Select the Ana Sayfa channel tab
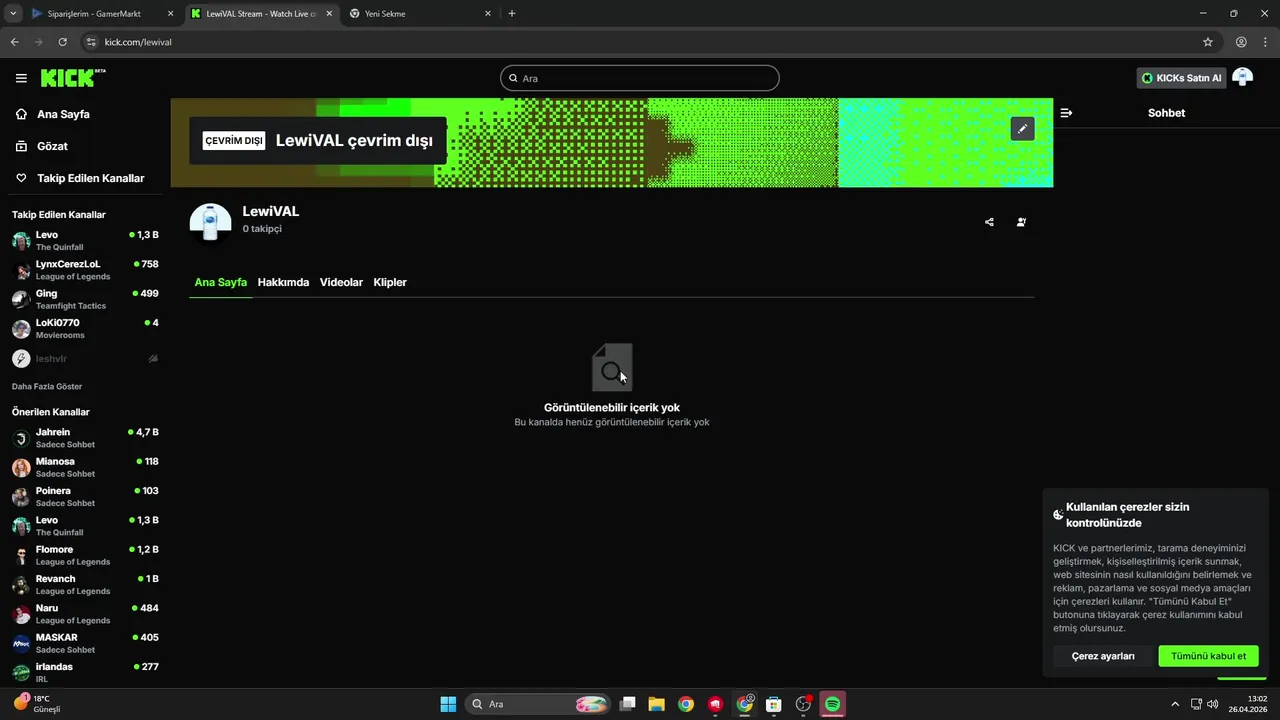1280x720 pixels. (x=220, y=282)
